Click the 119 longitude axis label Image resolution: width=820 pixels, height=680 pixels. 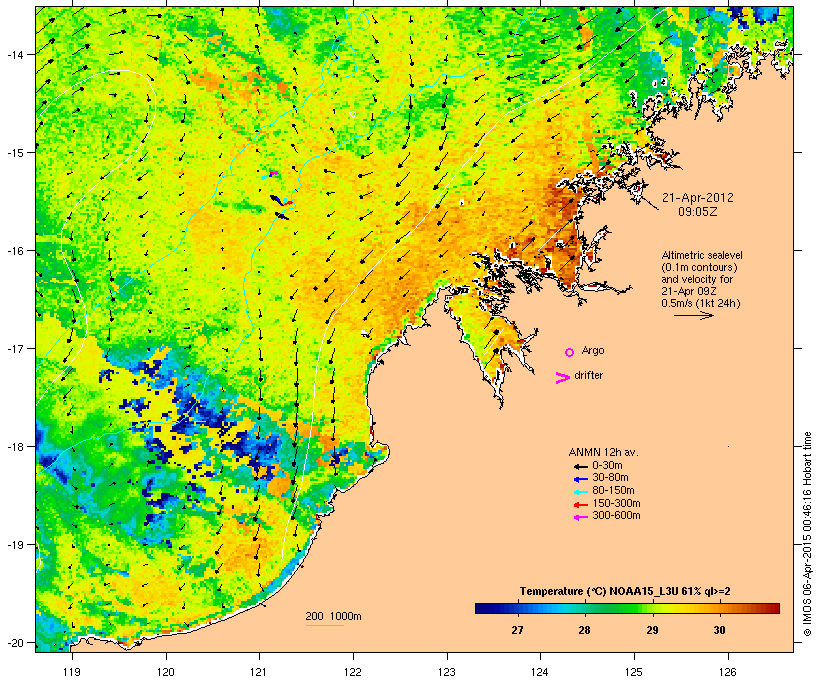pyautogui.click(x=72, y=672)
